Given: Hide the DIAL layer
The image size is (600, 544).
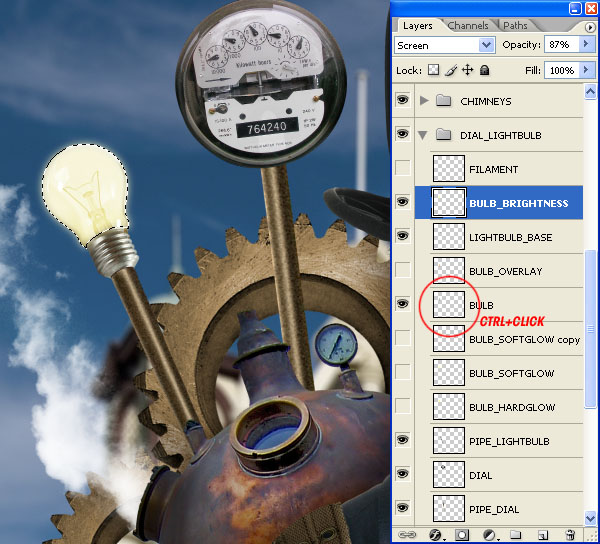Looking at the screenshot, I should click(403, 474).
